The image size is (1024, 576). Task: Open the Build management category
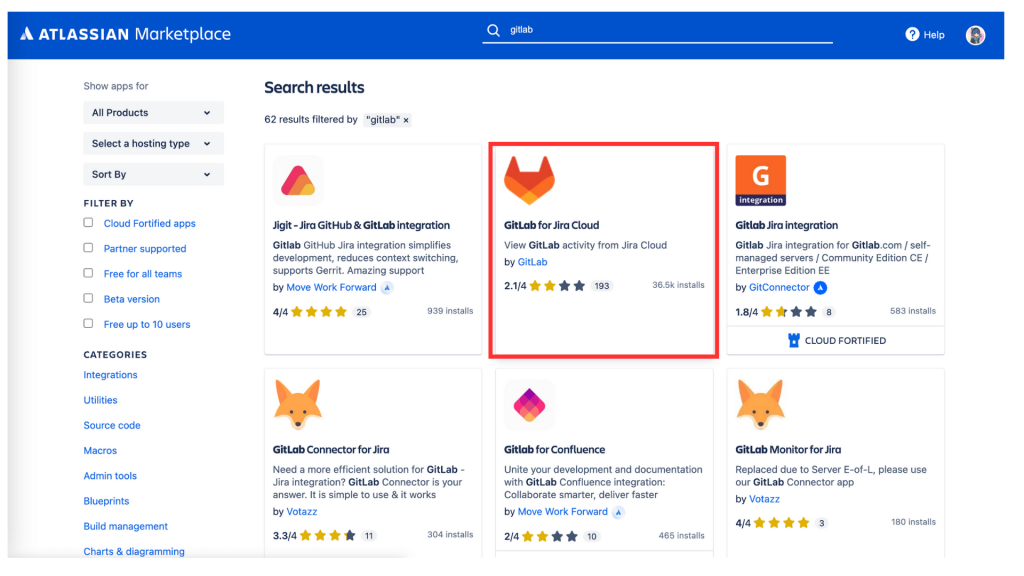pos(125,526)
